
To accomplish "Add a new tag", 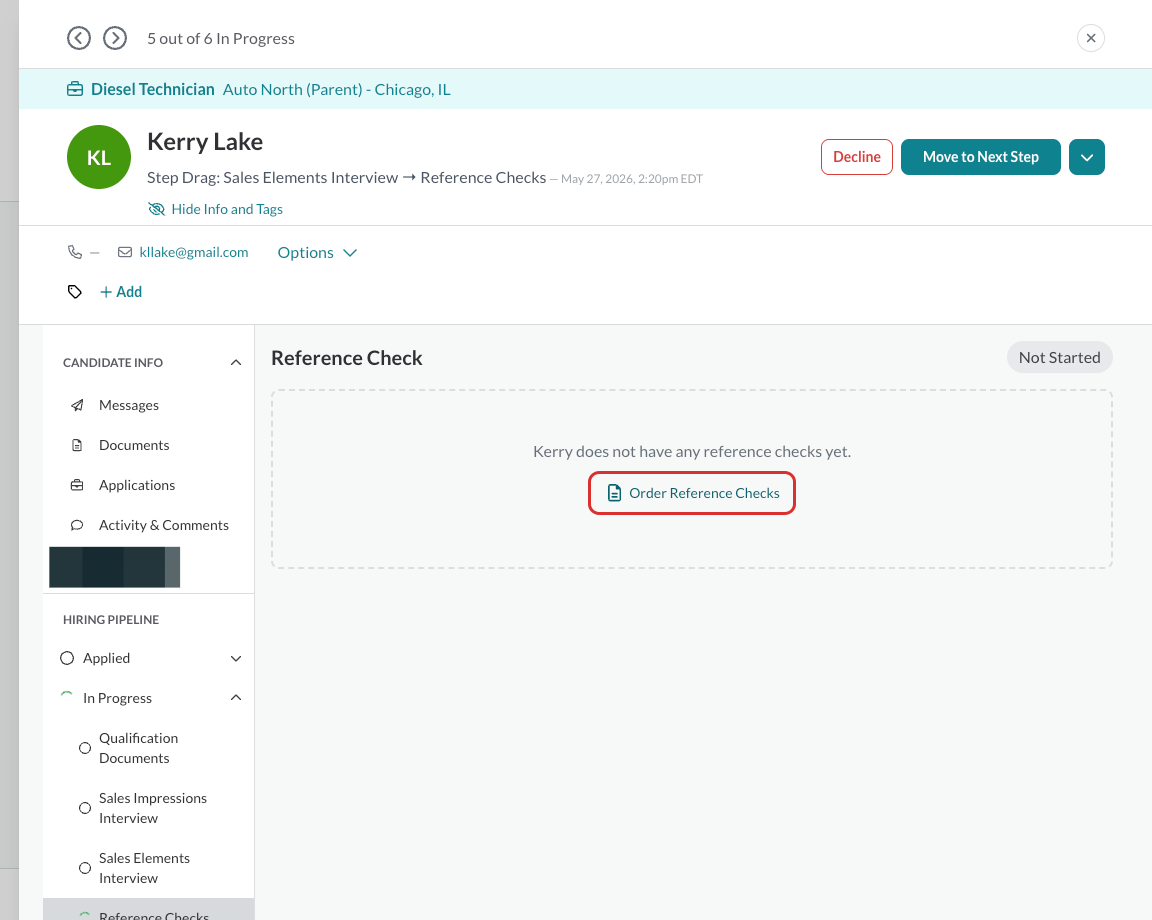I will click(x=120, y=292).
